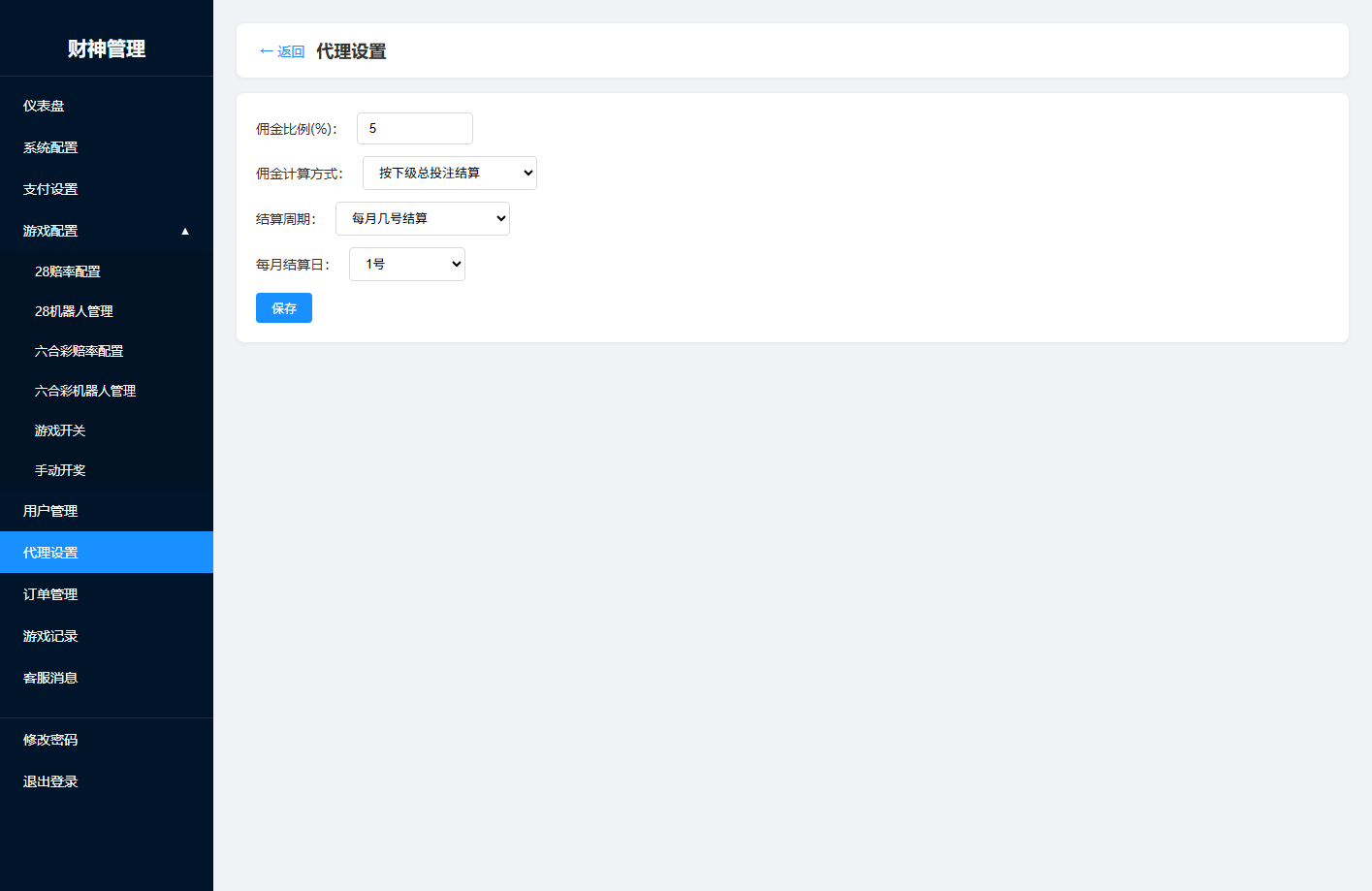Viewport: 1372px width, 891px height.
Task: Select 代理设置 in the sidebar
Action: point(107,553)
